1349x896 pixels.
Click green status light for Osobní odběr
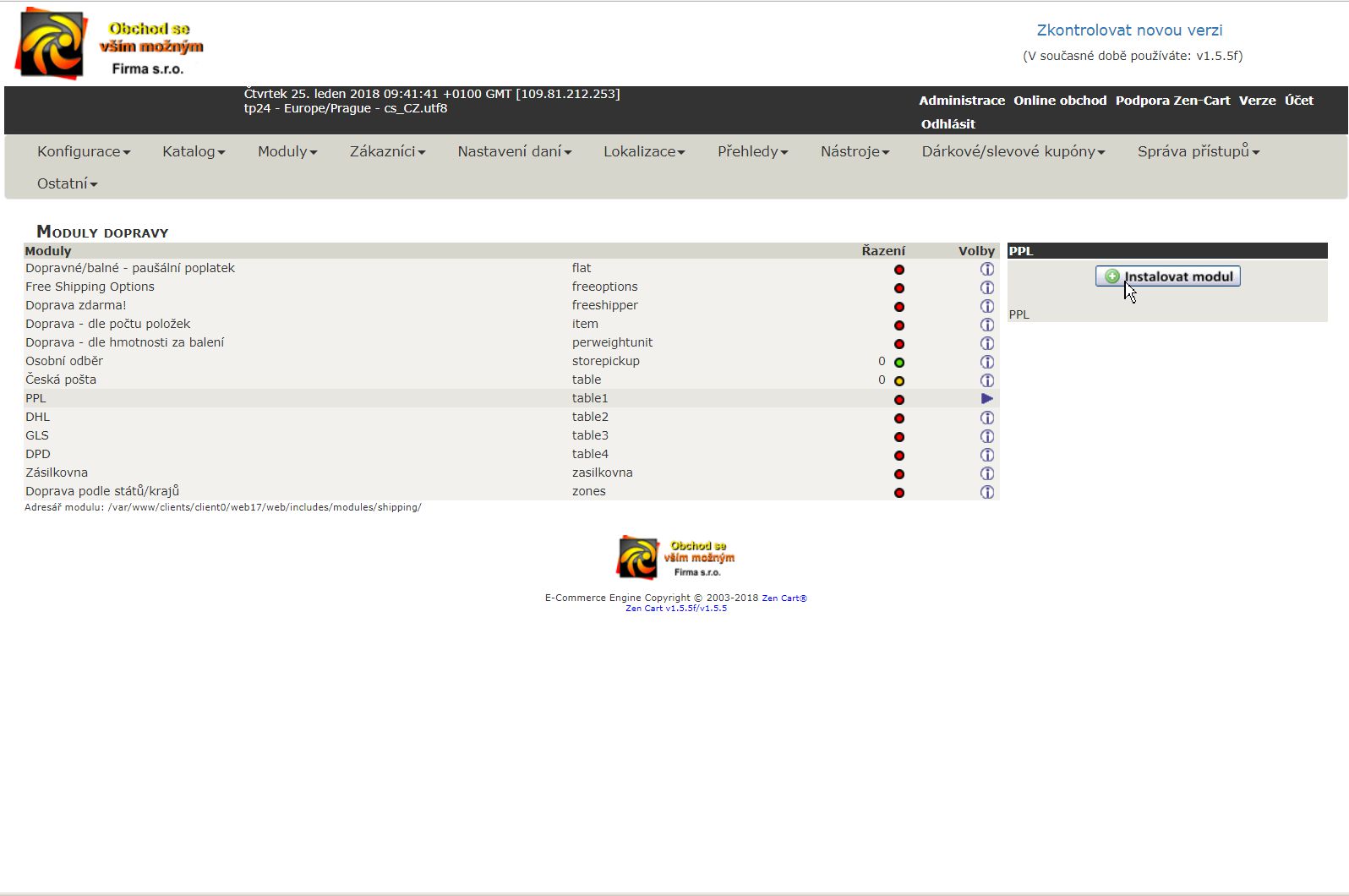pos(899,363)
